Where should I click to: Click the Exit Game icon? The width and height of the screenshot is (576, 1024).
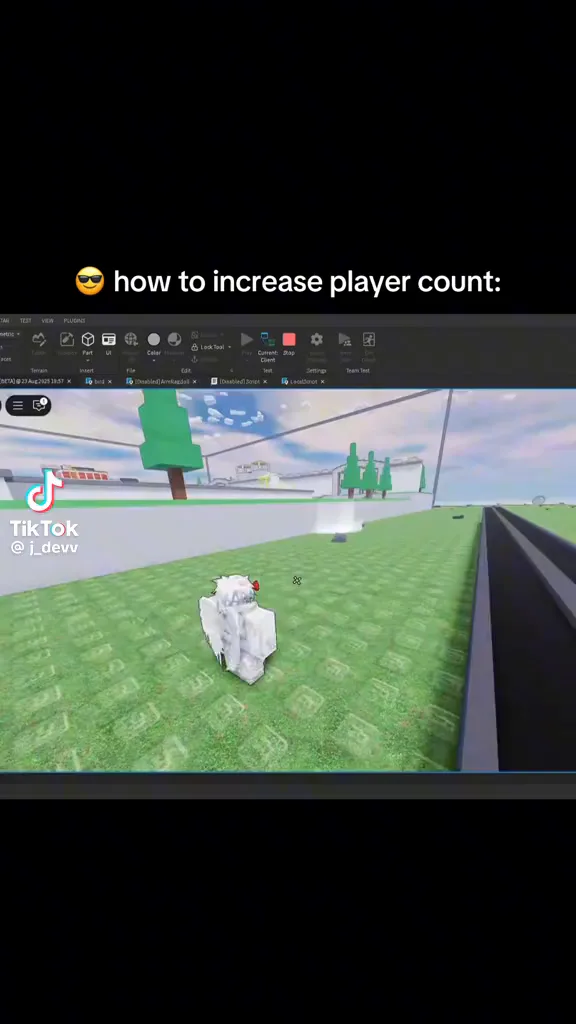369,339
